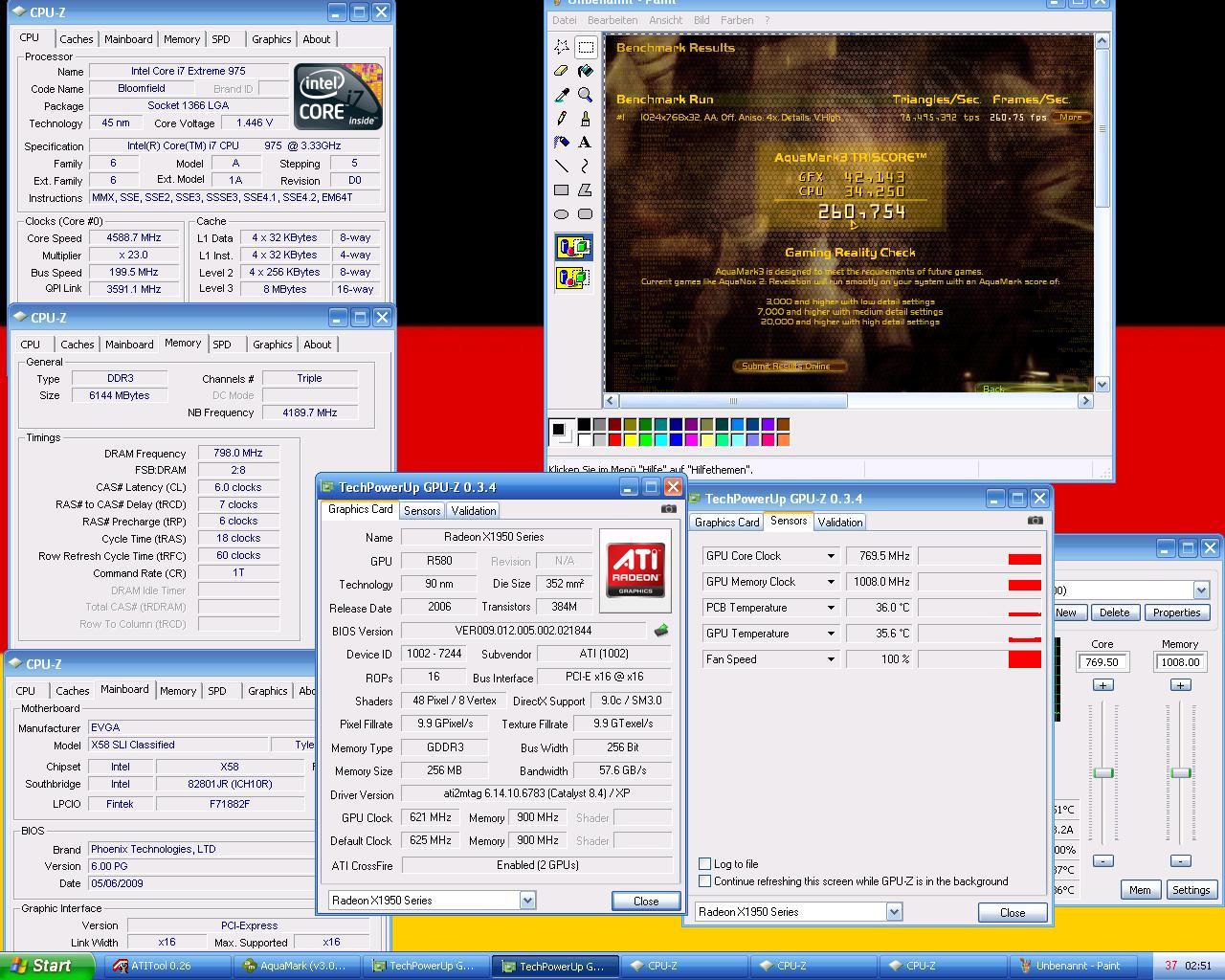Open the GPU Core Clock sensor dropdown
1225x980 pixels.
point(831,556)
